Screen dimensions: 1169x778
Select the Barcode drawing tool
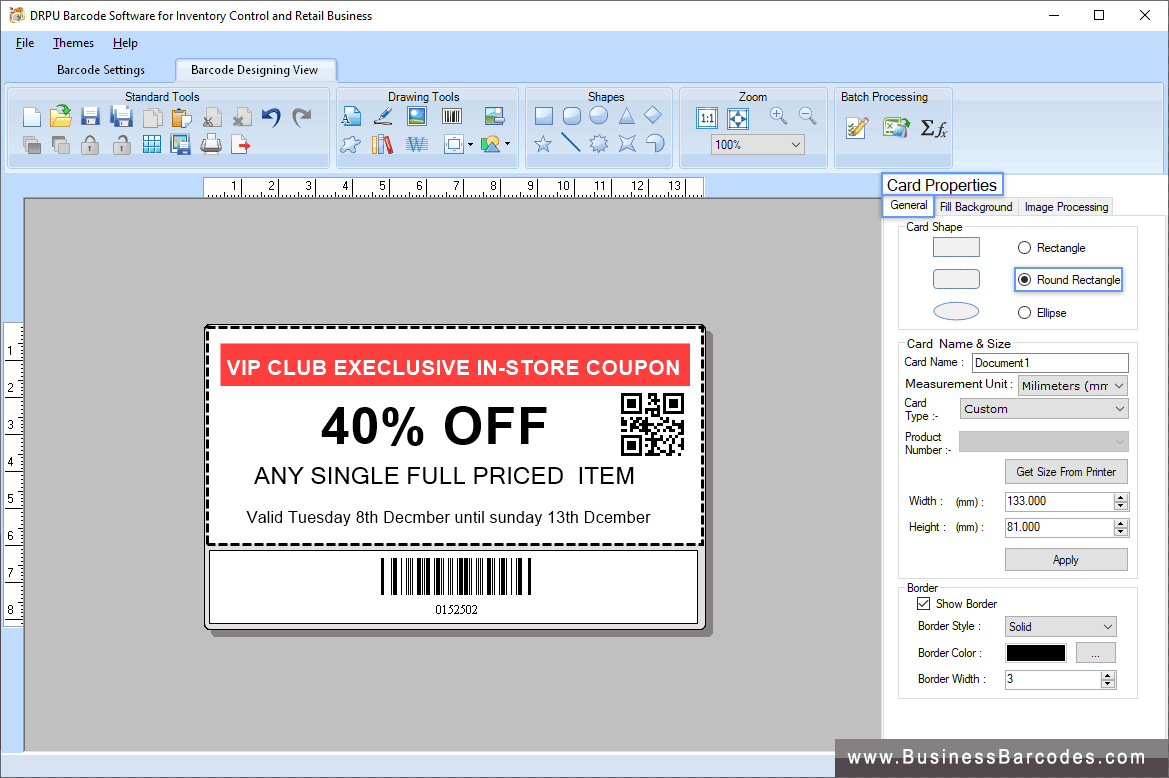tap(451, 115)
